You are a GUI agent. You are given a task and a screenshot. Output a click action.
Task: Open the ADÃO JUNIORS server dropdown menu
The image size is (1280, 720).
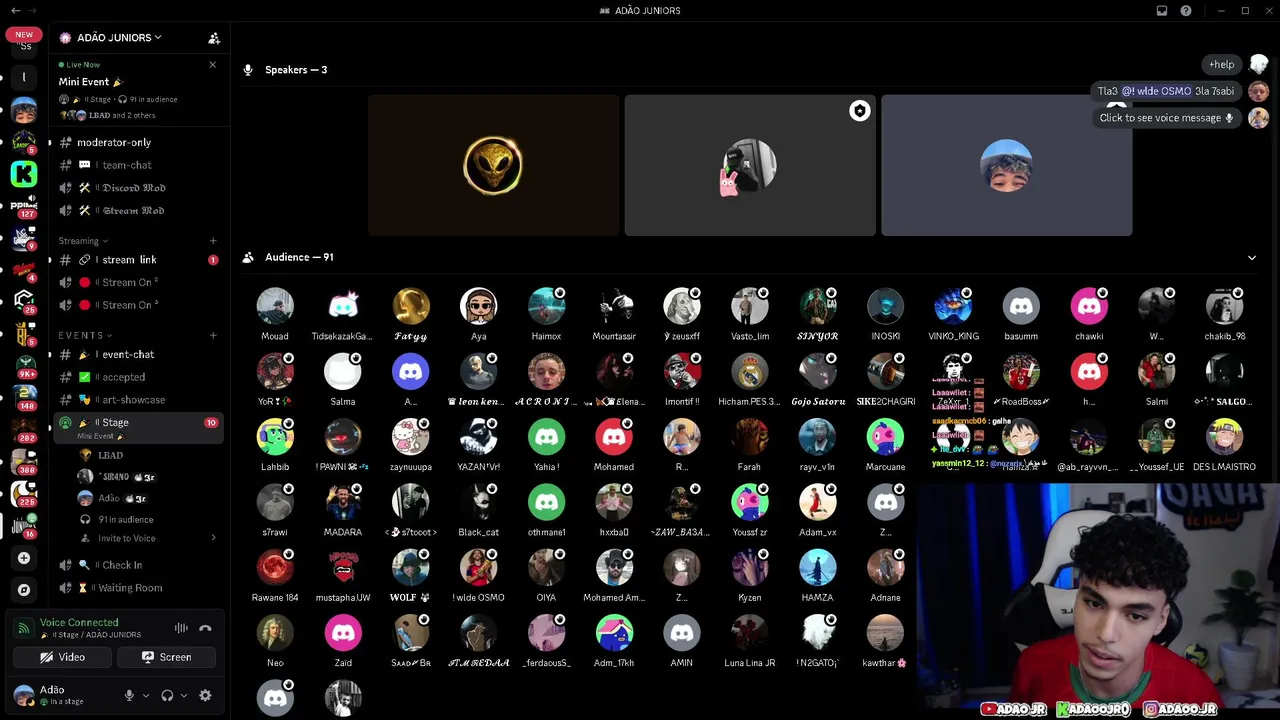(120, 38)
